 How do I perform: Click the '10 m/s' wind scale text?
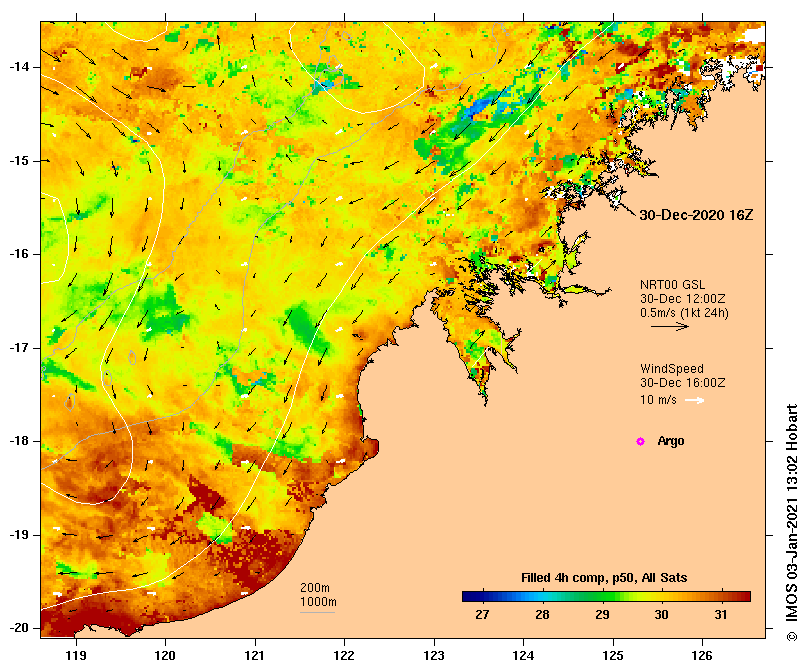coord(658,400)
